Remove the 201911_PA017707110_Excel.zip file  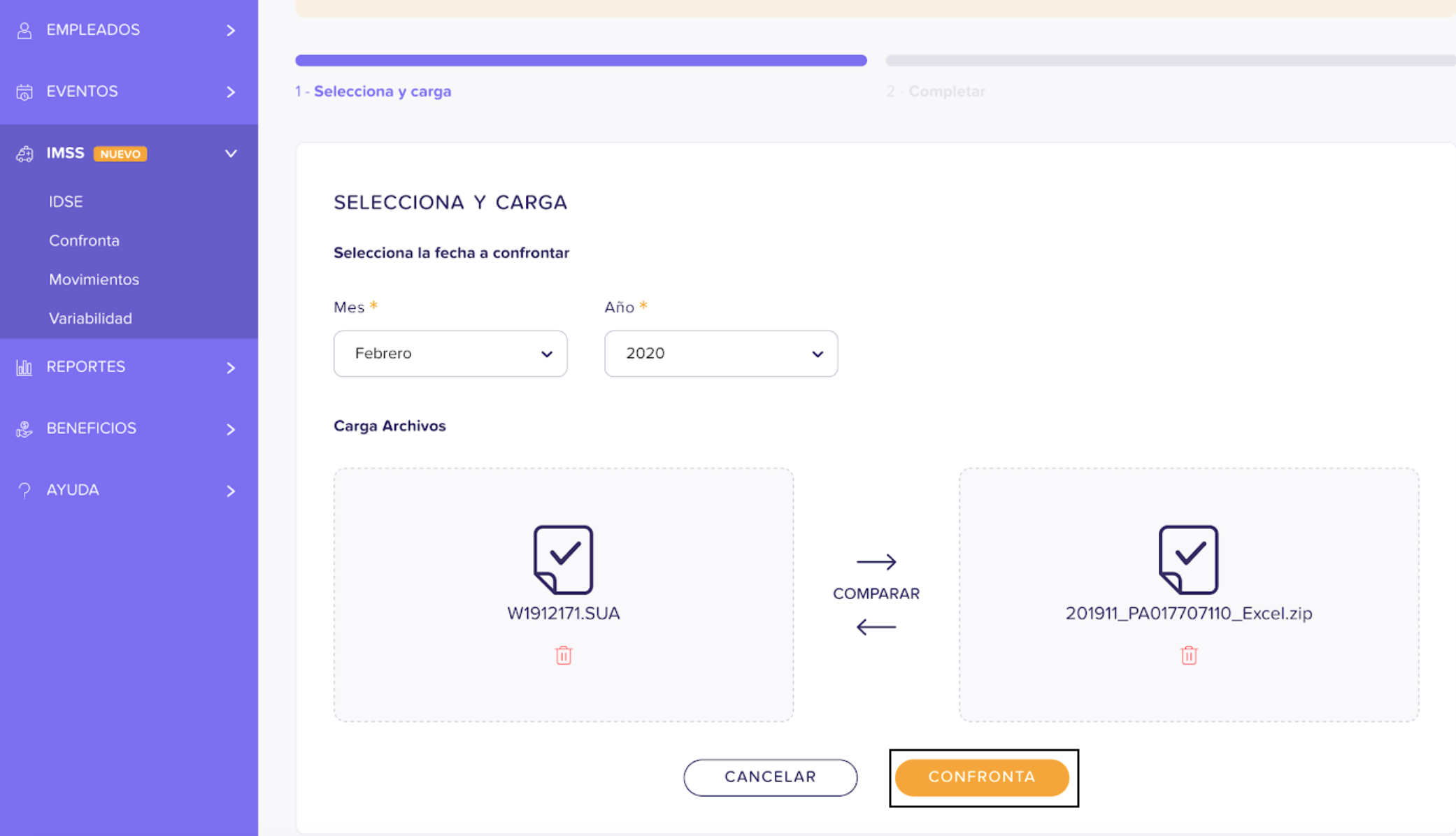(1189, 655)
